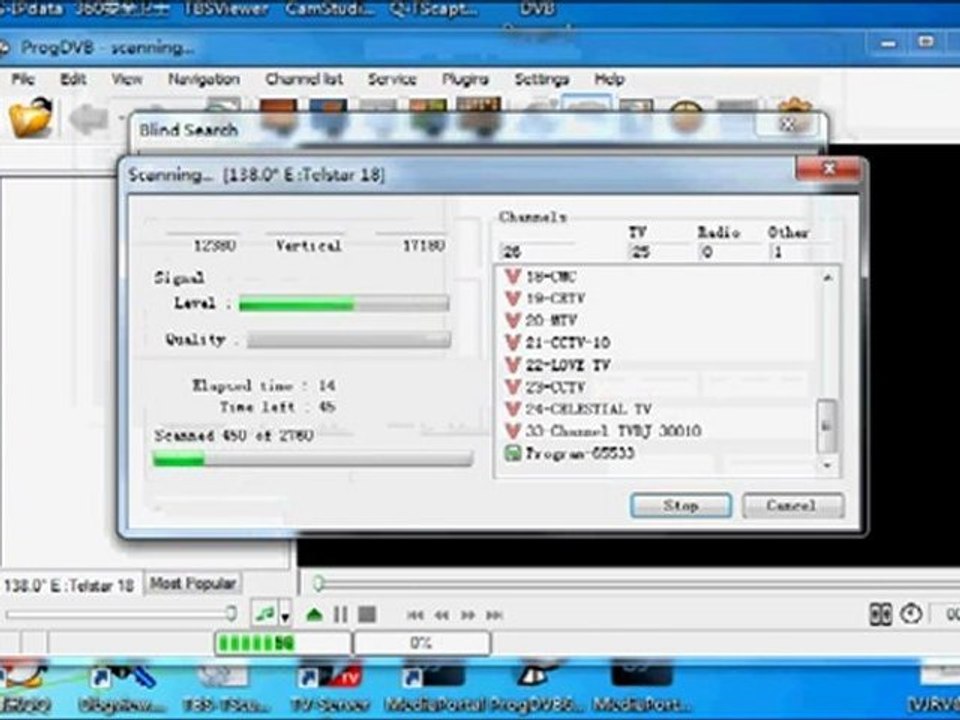Rewind playback
The width and height of the screenshot is (960, 720).
coord(441,615)
